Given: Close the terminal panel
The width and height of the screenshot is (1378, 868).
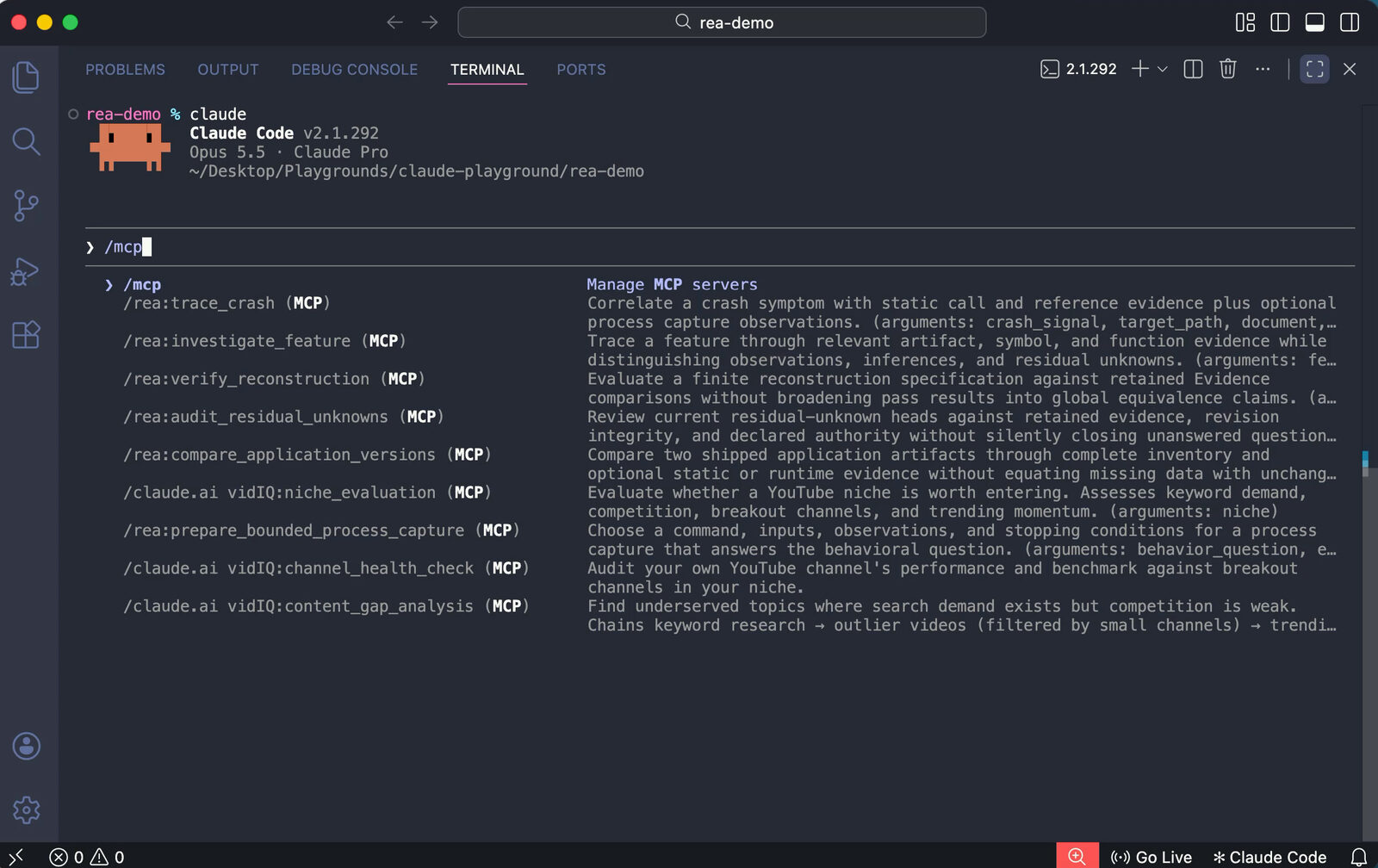Looking at the screenshot, I should [x=1350, y=69].
